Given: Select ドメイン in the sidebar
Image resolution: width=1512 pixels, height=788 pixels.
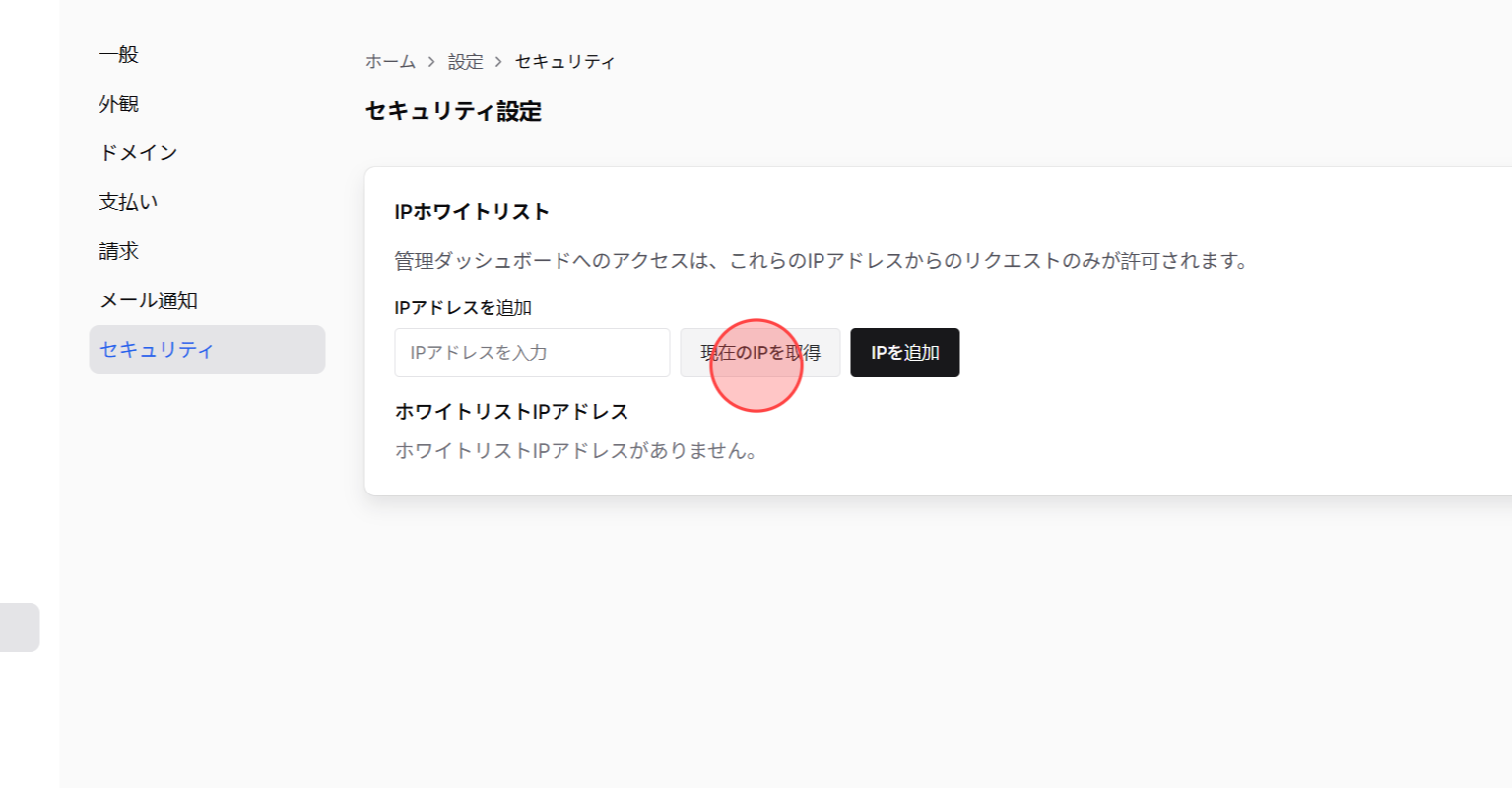Looking at the screenshot, I should (138, 152).
